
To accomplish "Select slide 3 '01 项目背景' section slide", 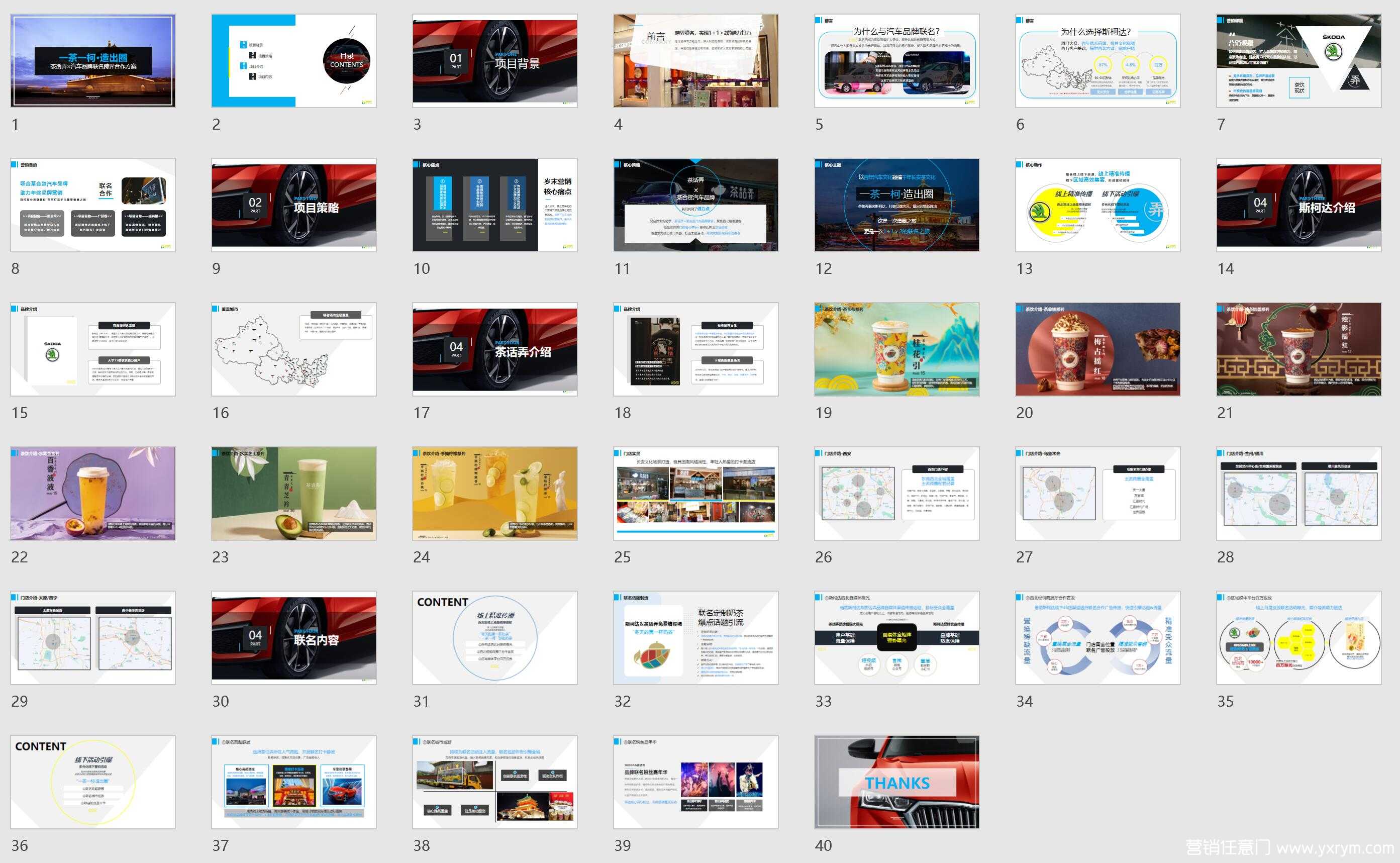I will (x=494, y=60).
